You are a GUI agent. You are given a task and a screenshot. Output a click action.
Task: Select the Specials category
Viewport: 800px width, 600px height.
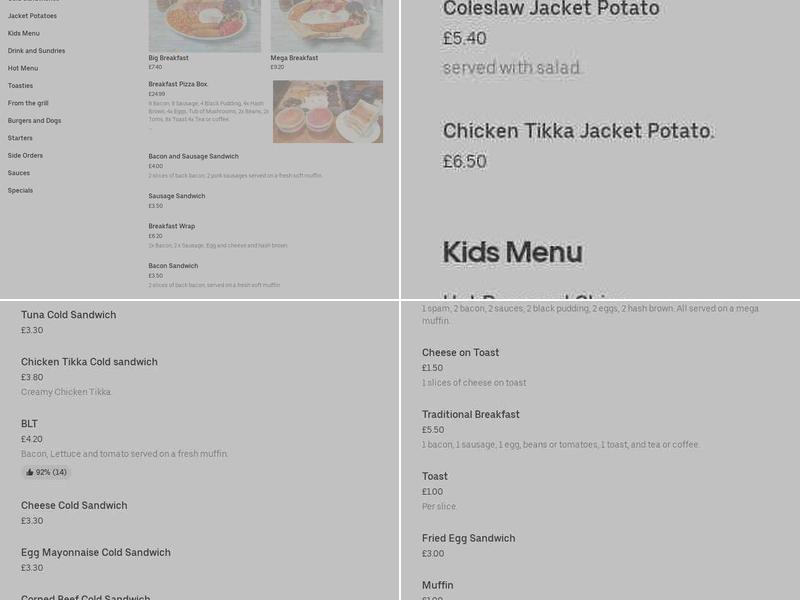pyautogui.click(x=20, y=190)
